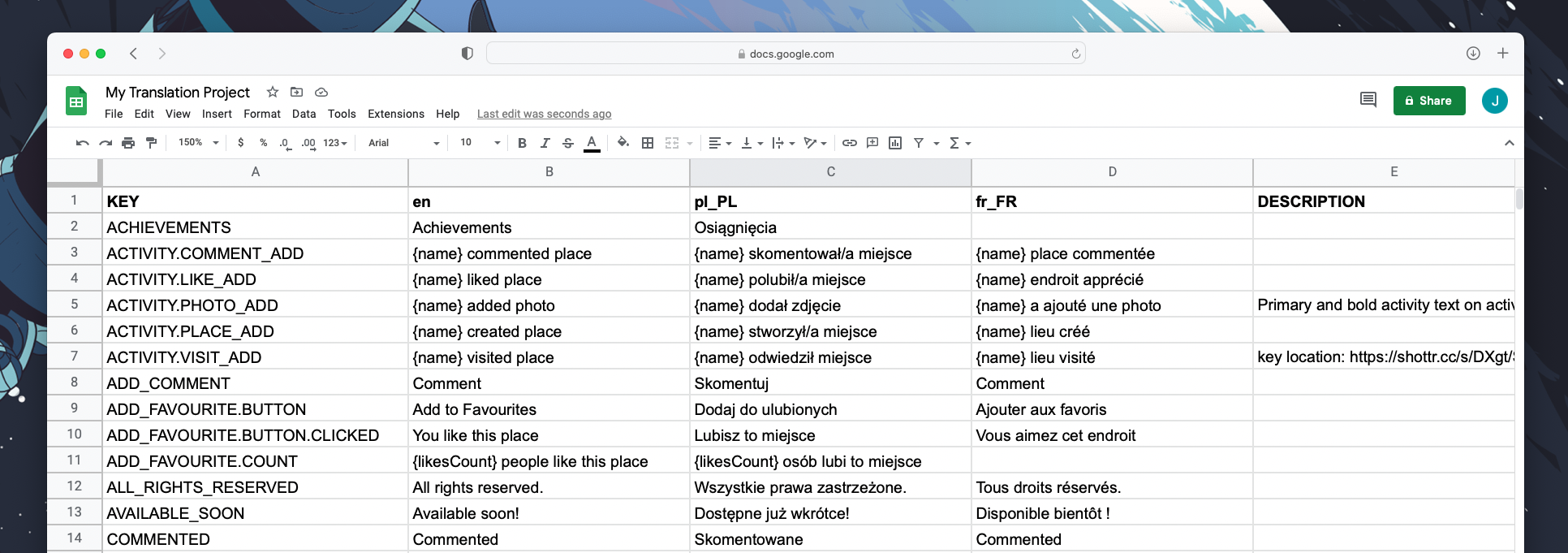Screen dimensions: 1568x553
Task: Show browser downloads
Action: tap(1473, 54)
